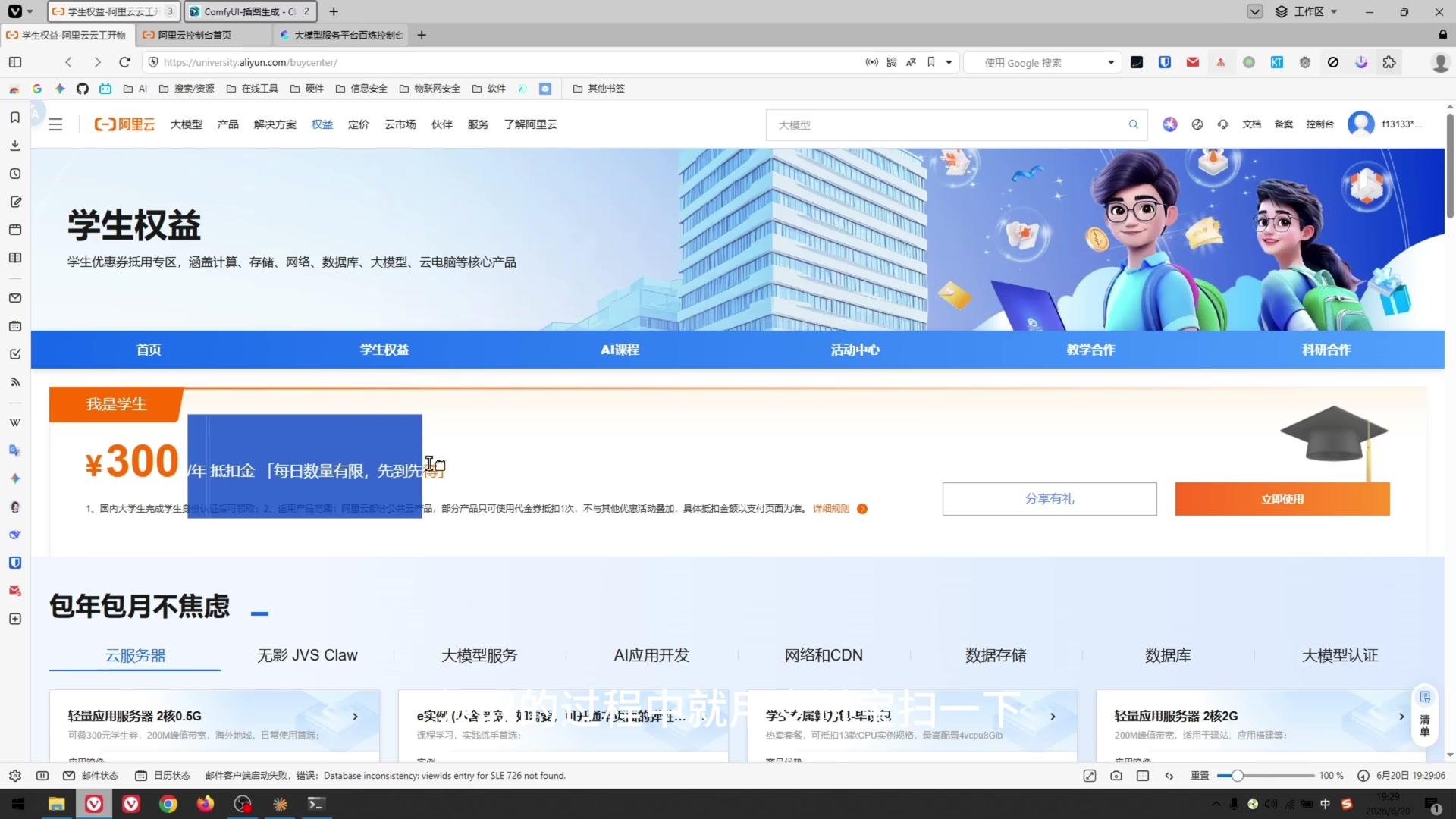
Task: Switch to the 阿里云控制台首页 tab
Action: coord(205,35)
